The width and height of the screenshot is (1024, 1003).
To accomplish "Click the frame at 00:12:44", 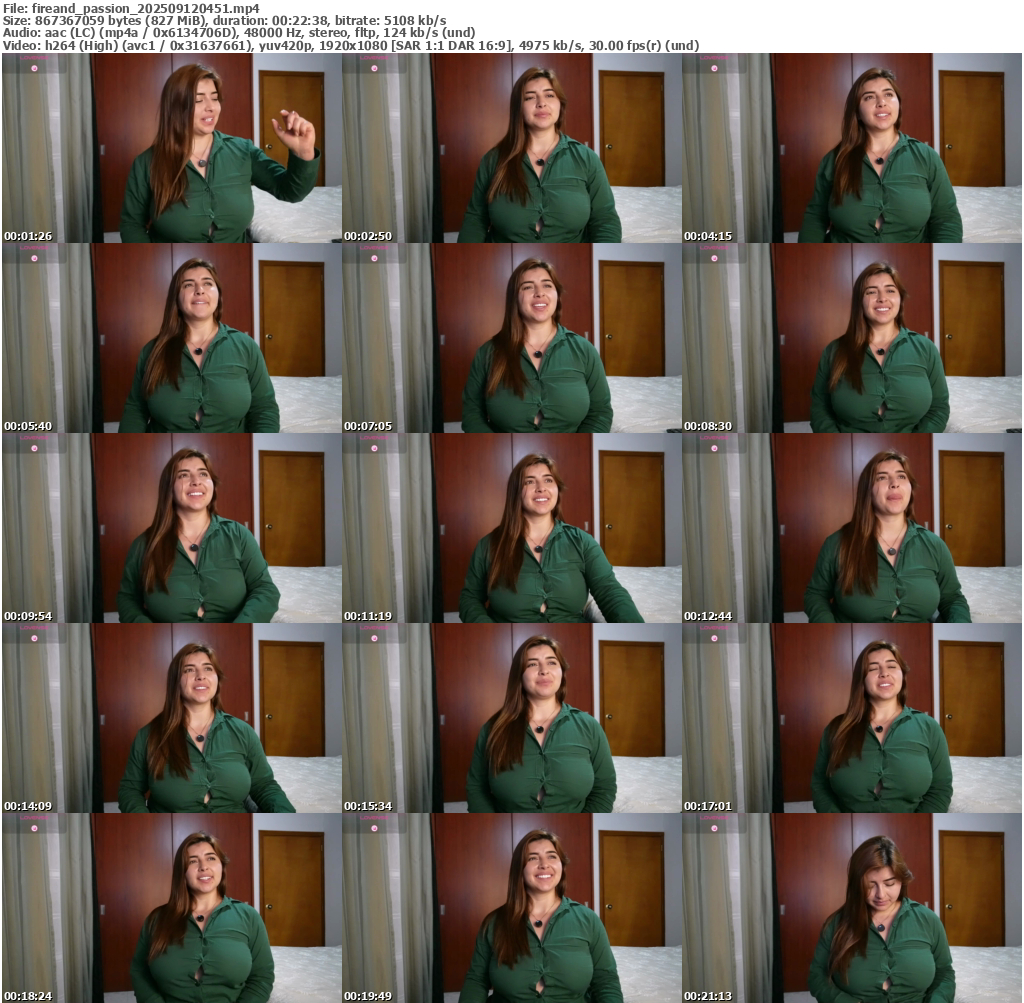I will coord(852,528).
